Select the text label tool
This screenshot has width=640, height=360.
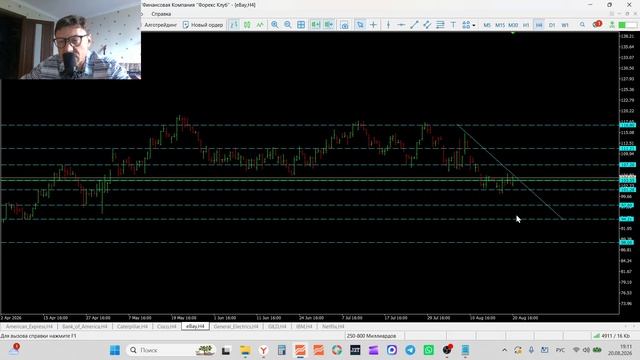click(x=453, y=25)
